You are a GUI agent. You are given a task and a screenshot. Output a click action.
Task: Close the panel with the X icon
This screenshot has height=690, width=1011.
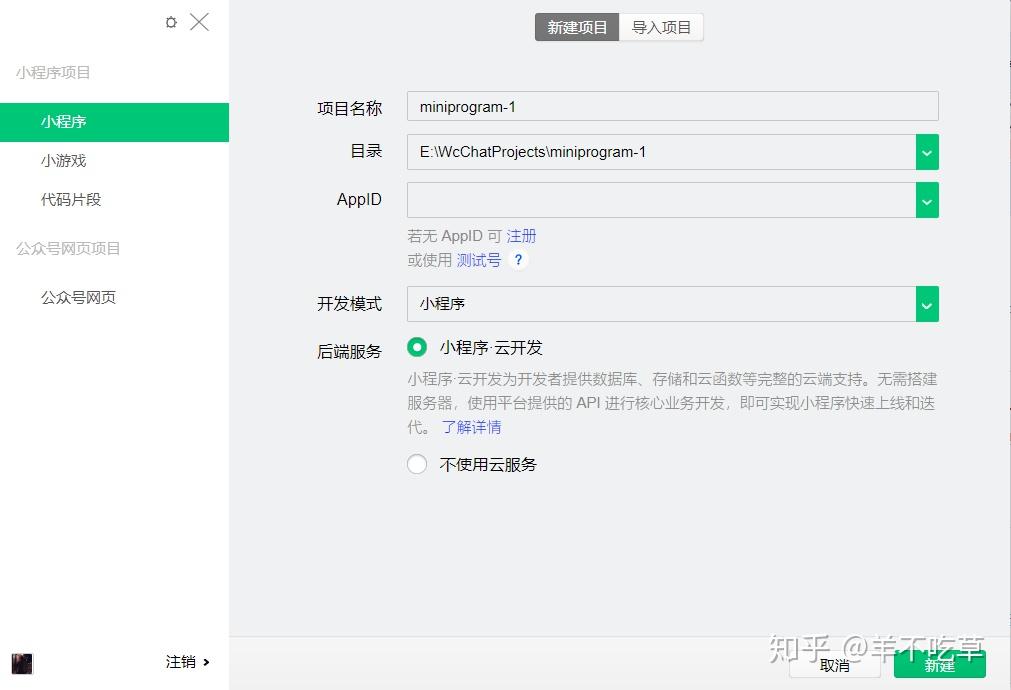[x=199, y=22]
